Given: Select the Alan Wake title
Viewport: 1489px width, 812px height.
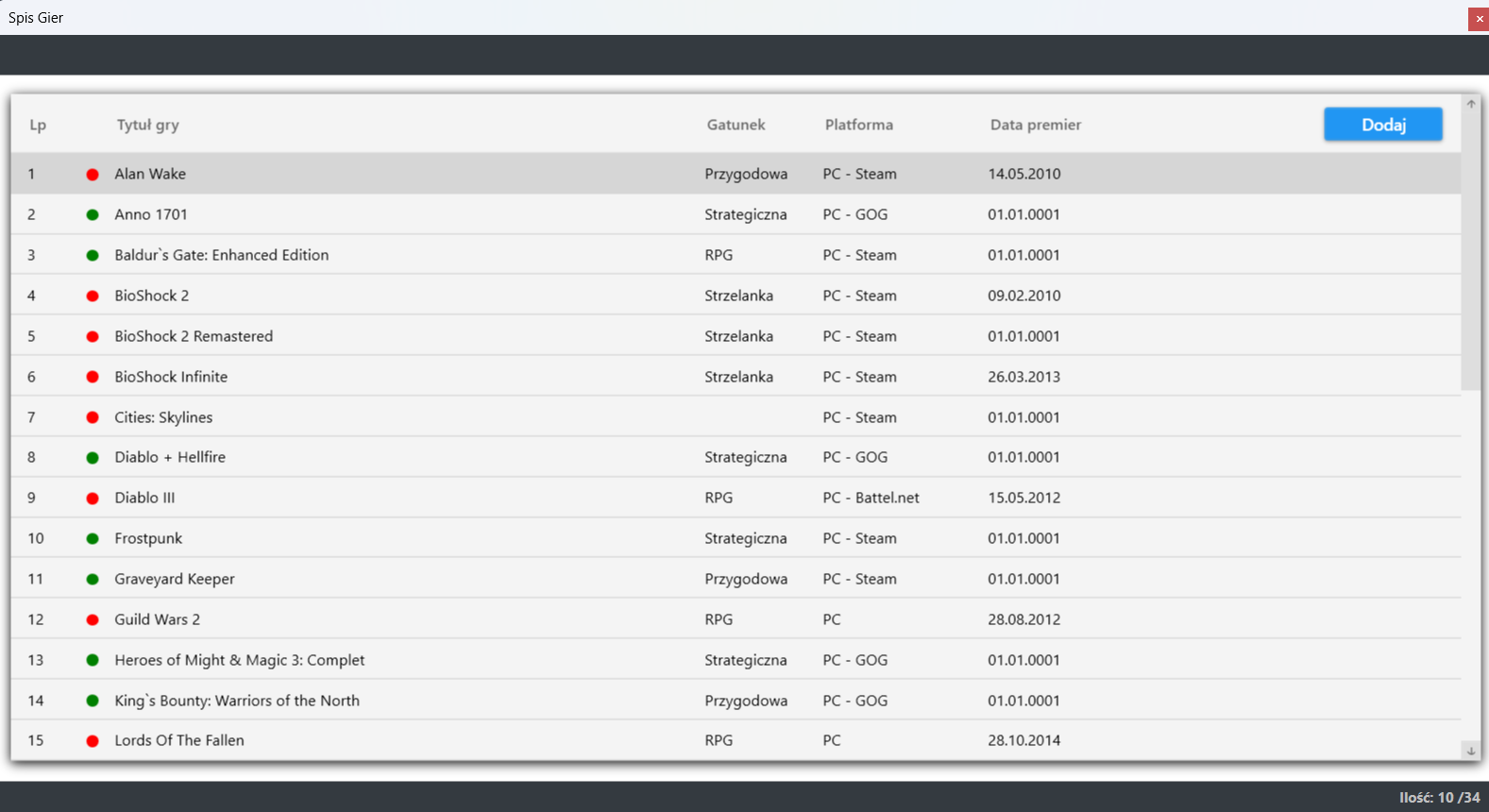Looking at the screenshot, I should tap(150, 174).
